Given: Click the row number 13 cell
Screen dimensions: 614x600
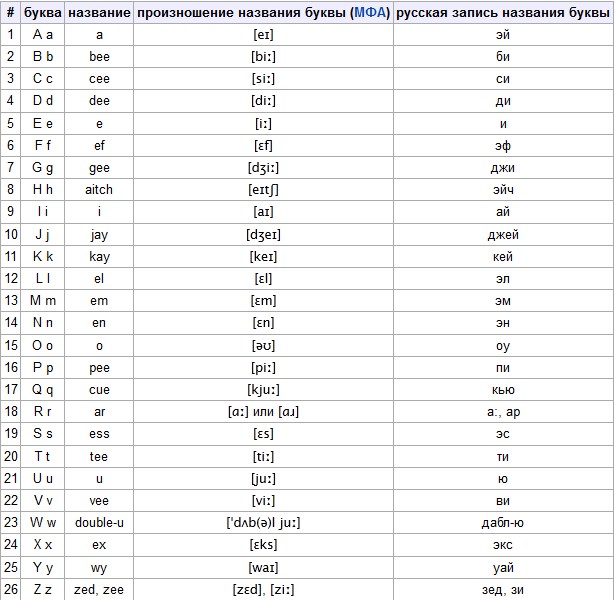Looking at the screenshot, I should pos(10,300).
